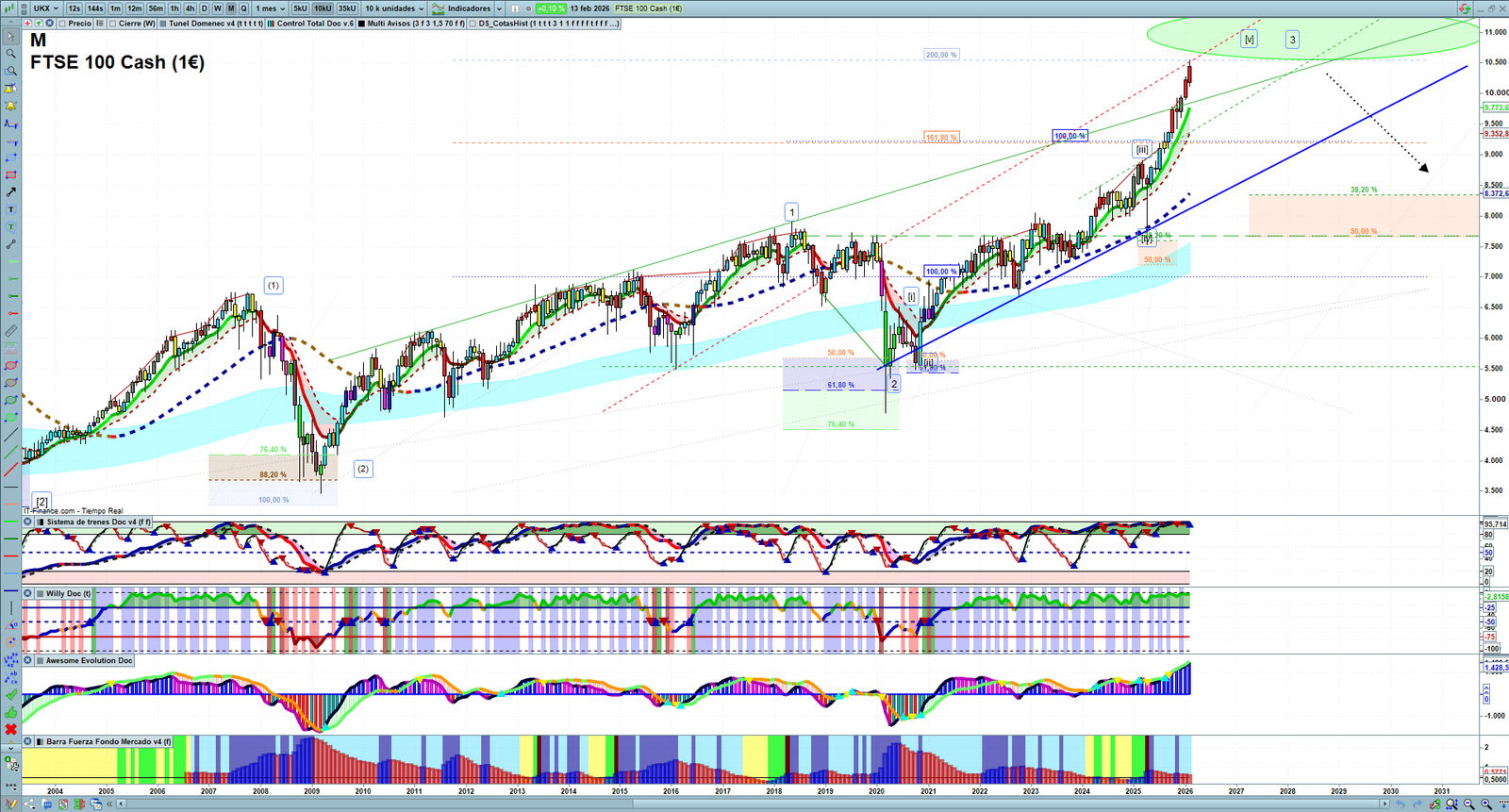
Task: Click the green plus add-indicator icon
Action: tap(39, 24)
